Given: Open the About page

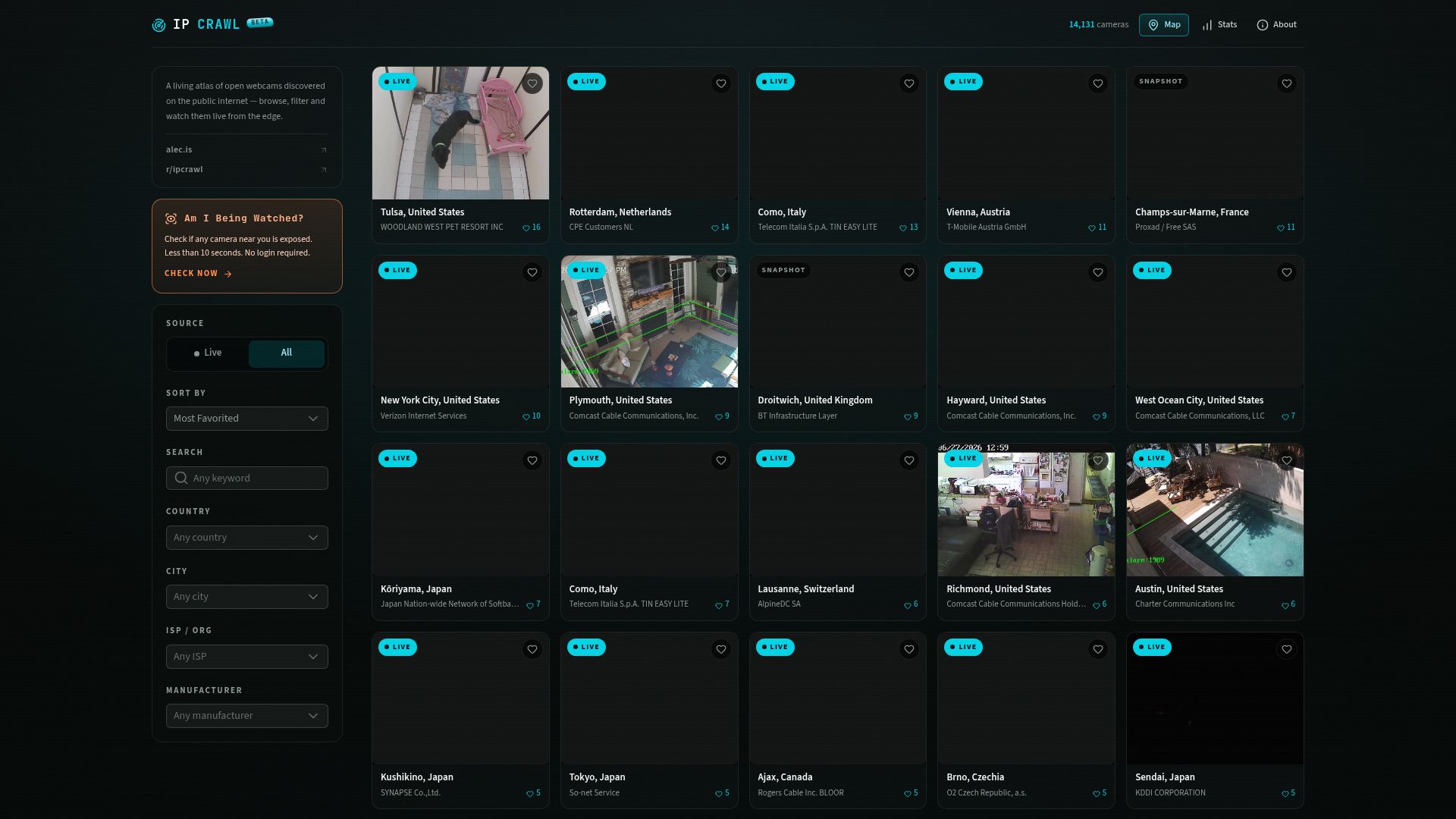Looking at the screenshot, I should (x=1277, y=25).
